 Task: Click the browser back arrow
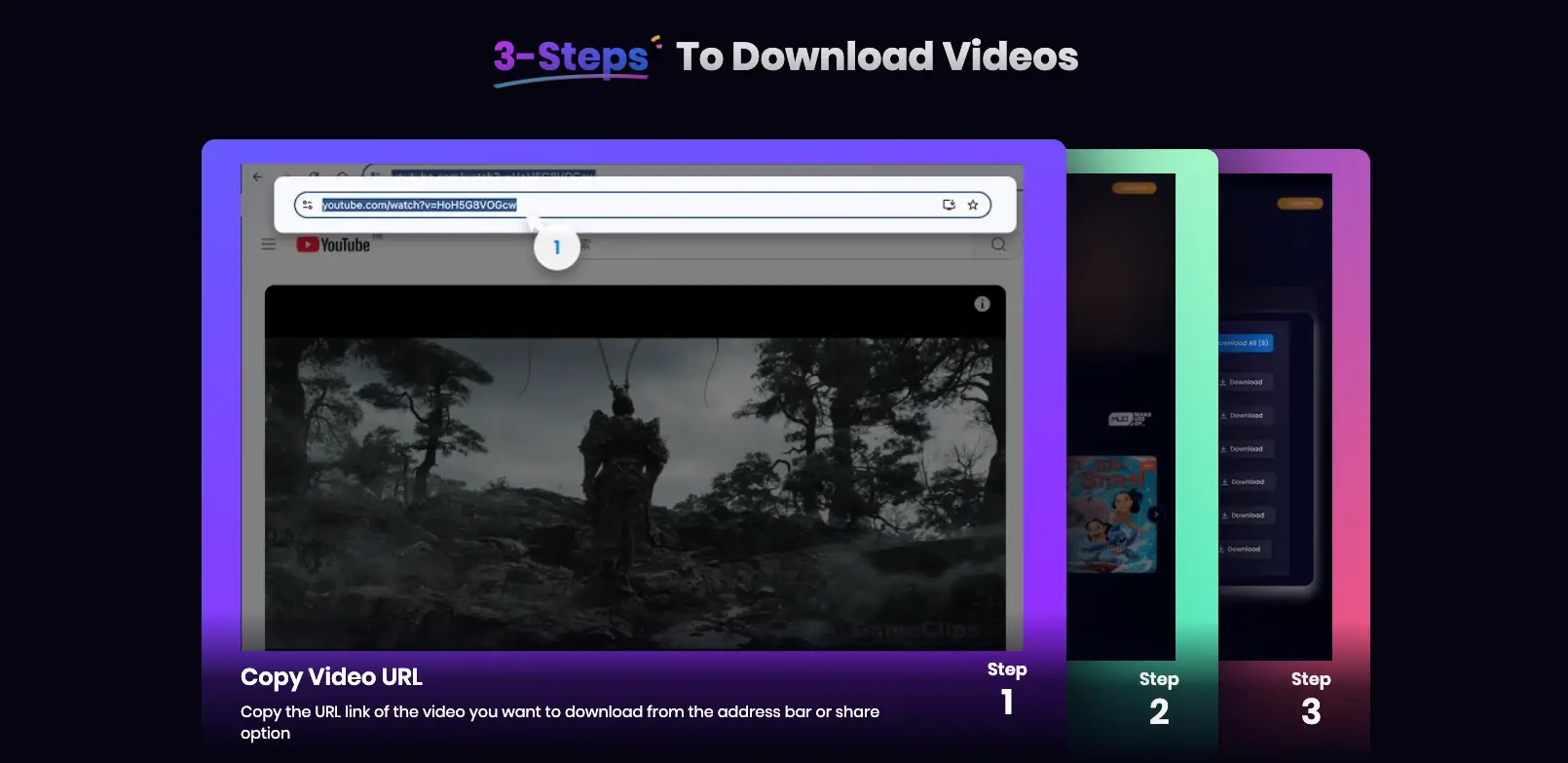pyautogui.click(x=257, y=177)
